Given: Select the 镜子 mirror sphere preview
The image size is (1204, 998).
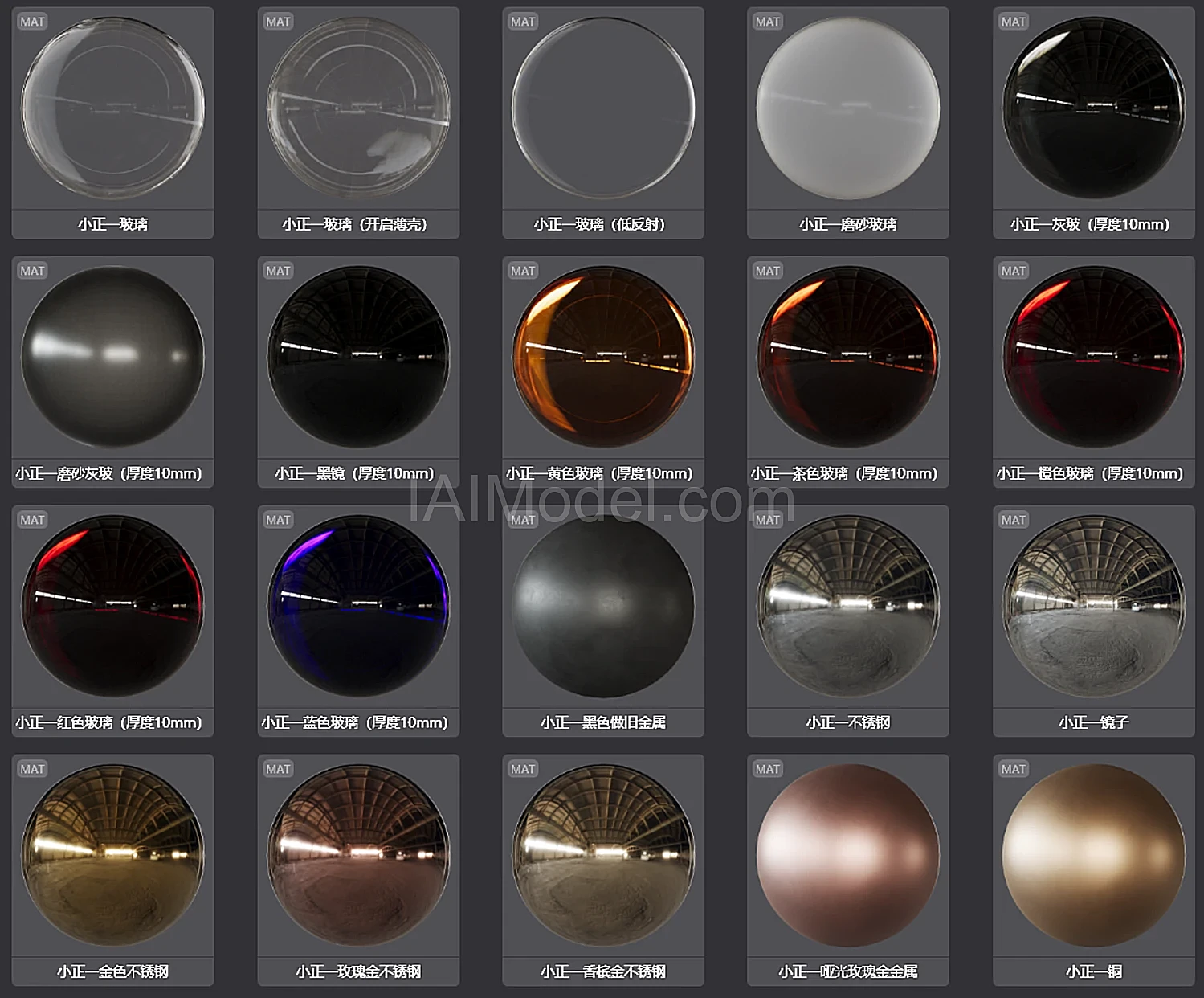Looking at the screenshot, I should pos(1094,607).
